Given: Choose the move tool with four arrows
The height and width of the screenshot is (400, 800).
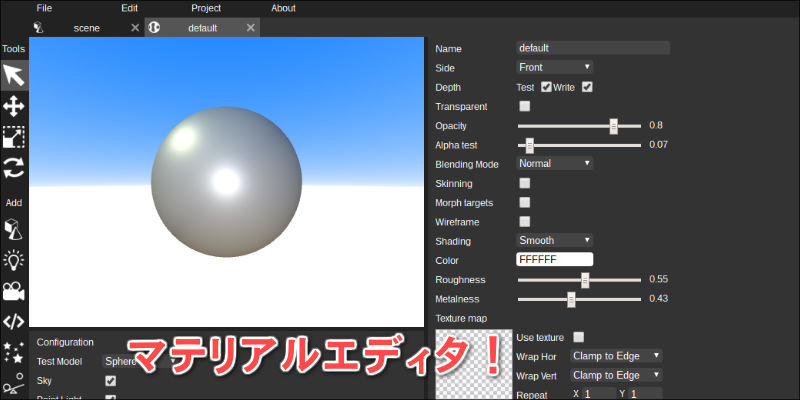Looking at the screenshot, I should (x=14, y=107).
